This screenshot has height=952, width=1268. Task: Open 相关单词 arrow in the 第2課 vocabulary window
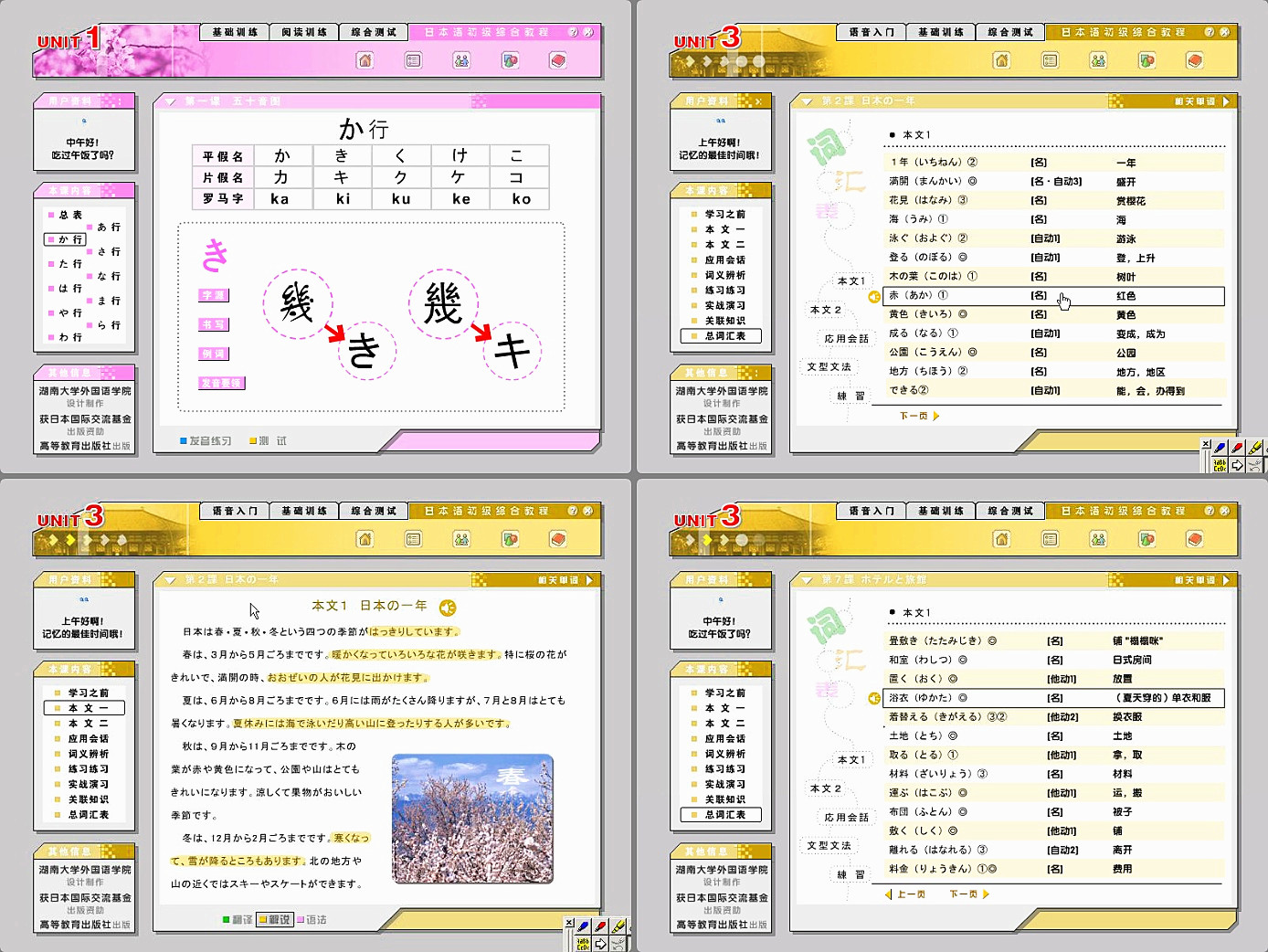pos(1226,101)
